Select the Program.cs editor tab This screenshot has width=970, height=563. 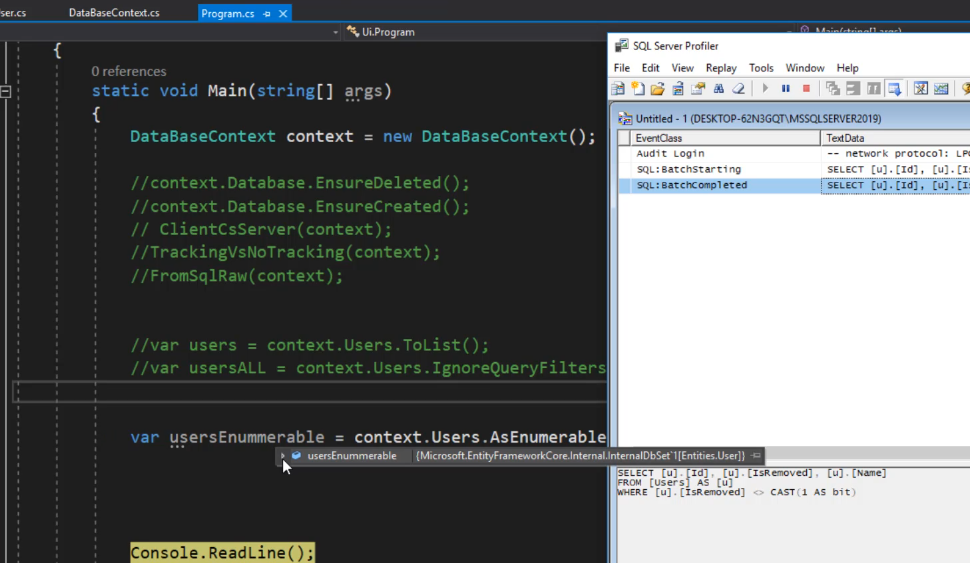point(228,13)
